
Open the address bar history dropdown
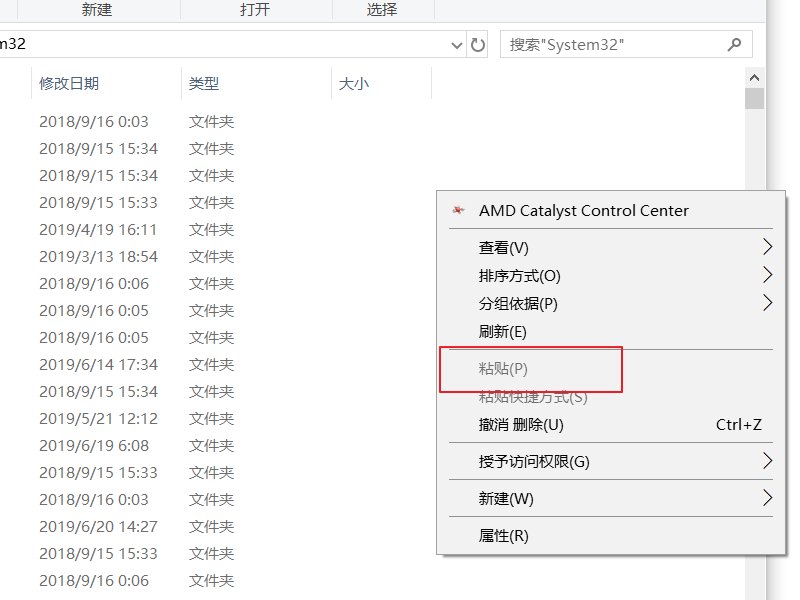point(458,44)
